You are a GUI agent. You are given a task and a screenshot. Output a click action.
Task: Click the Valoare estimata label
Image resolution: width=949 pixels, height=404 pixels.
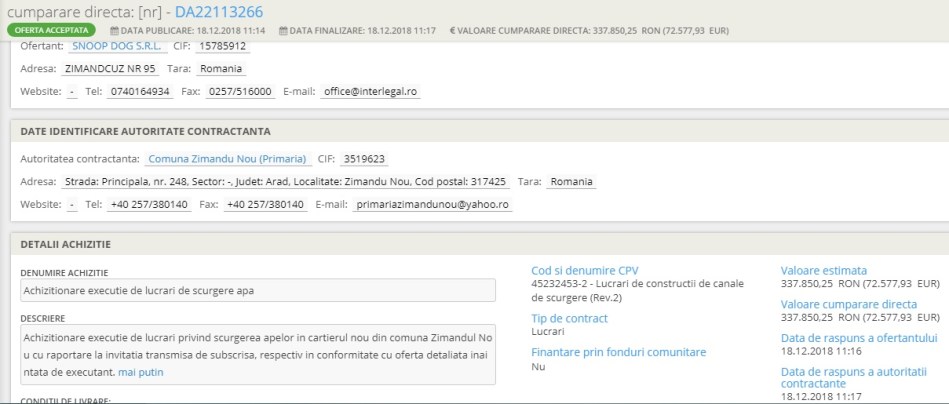(823, 270)
